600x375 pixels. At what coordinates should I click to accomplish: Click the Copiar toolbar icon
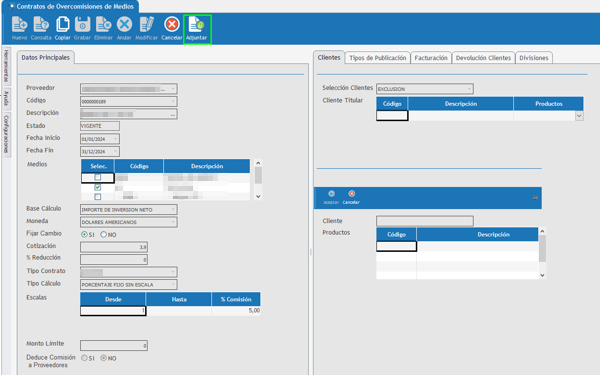point(62,28)
